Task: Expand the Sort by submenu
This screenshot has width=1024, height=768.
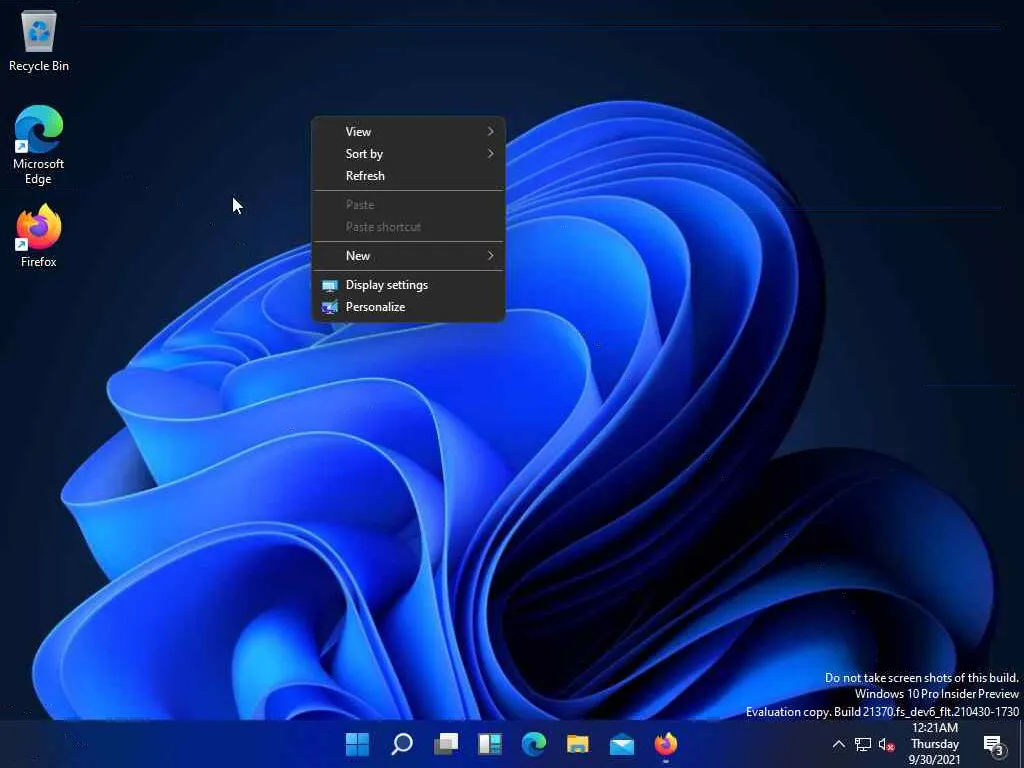Action: (x=409, y=153)
